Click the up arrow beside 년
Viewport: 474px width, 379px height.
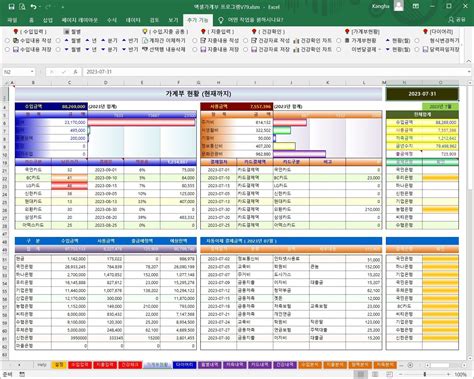coord(87,40)
